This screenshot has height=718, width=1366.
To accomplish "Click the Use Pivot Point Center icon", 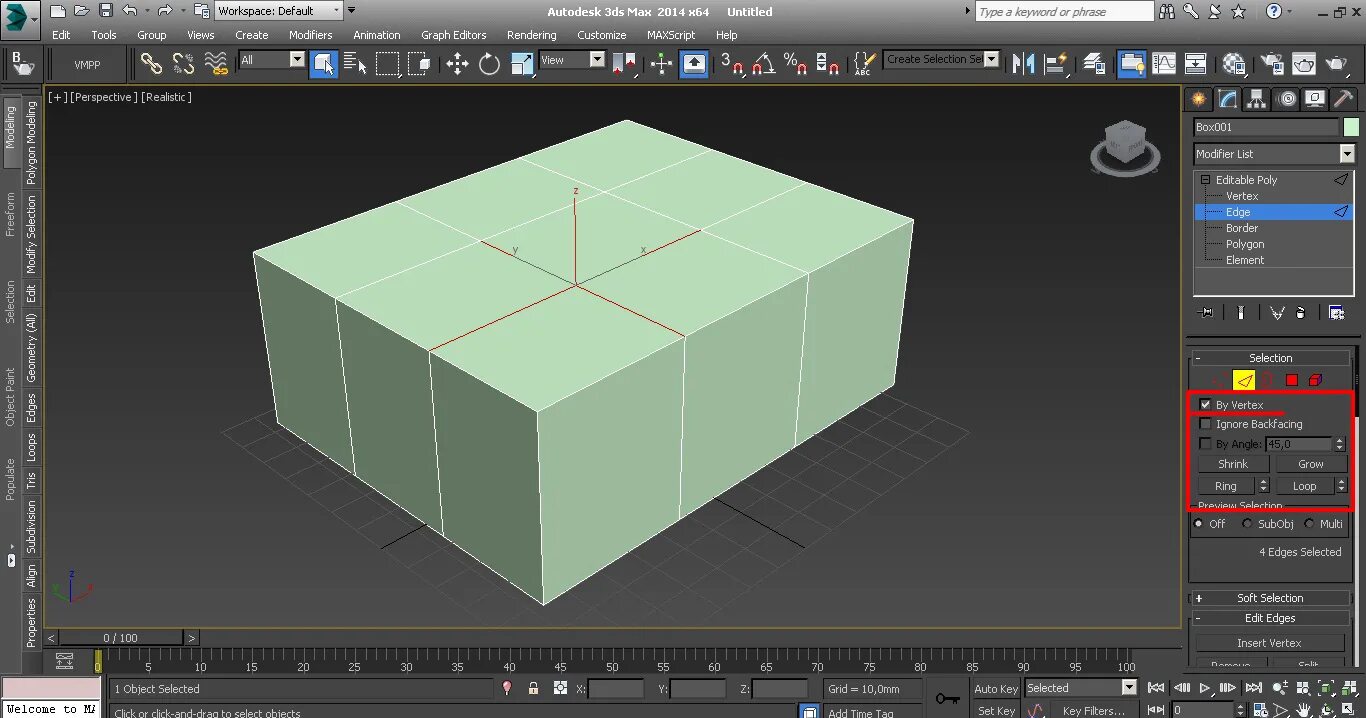I will pos(624,64).
